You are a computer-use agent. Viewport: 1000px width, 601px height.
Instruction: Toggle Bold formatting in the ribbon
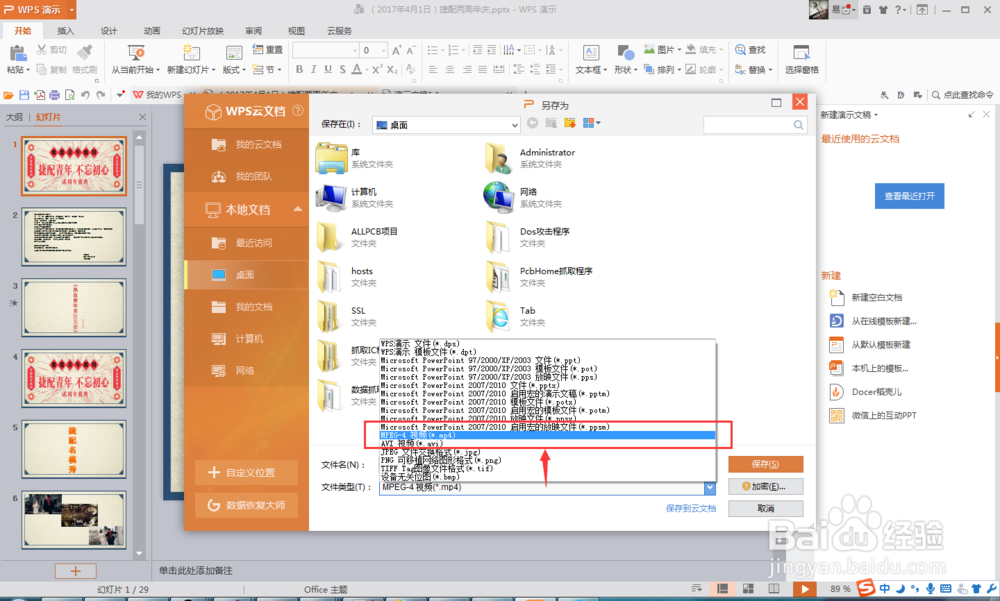pyautogui.click(x=299, y=70)
